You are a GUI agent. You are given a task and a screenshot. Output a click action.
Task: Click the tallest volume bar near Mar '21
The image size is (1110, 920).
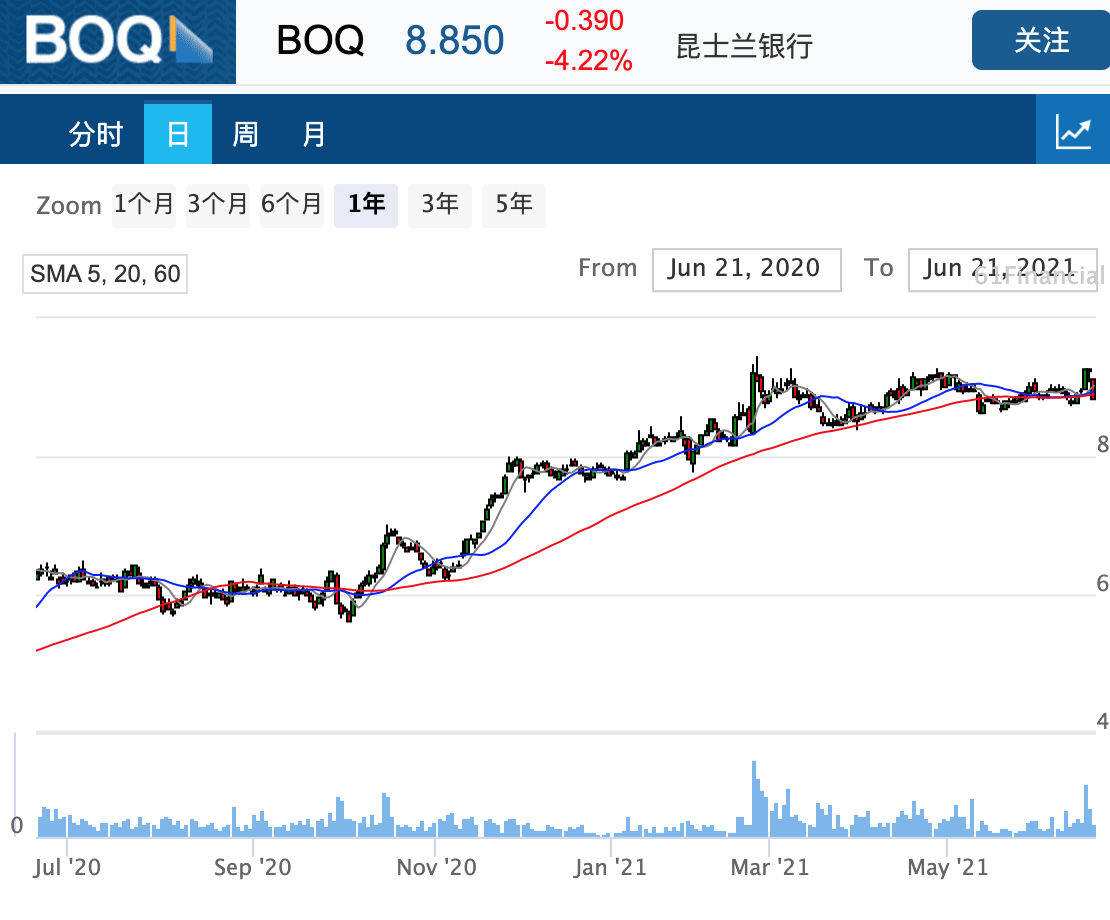click(755, 799)
